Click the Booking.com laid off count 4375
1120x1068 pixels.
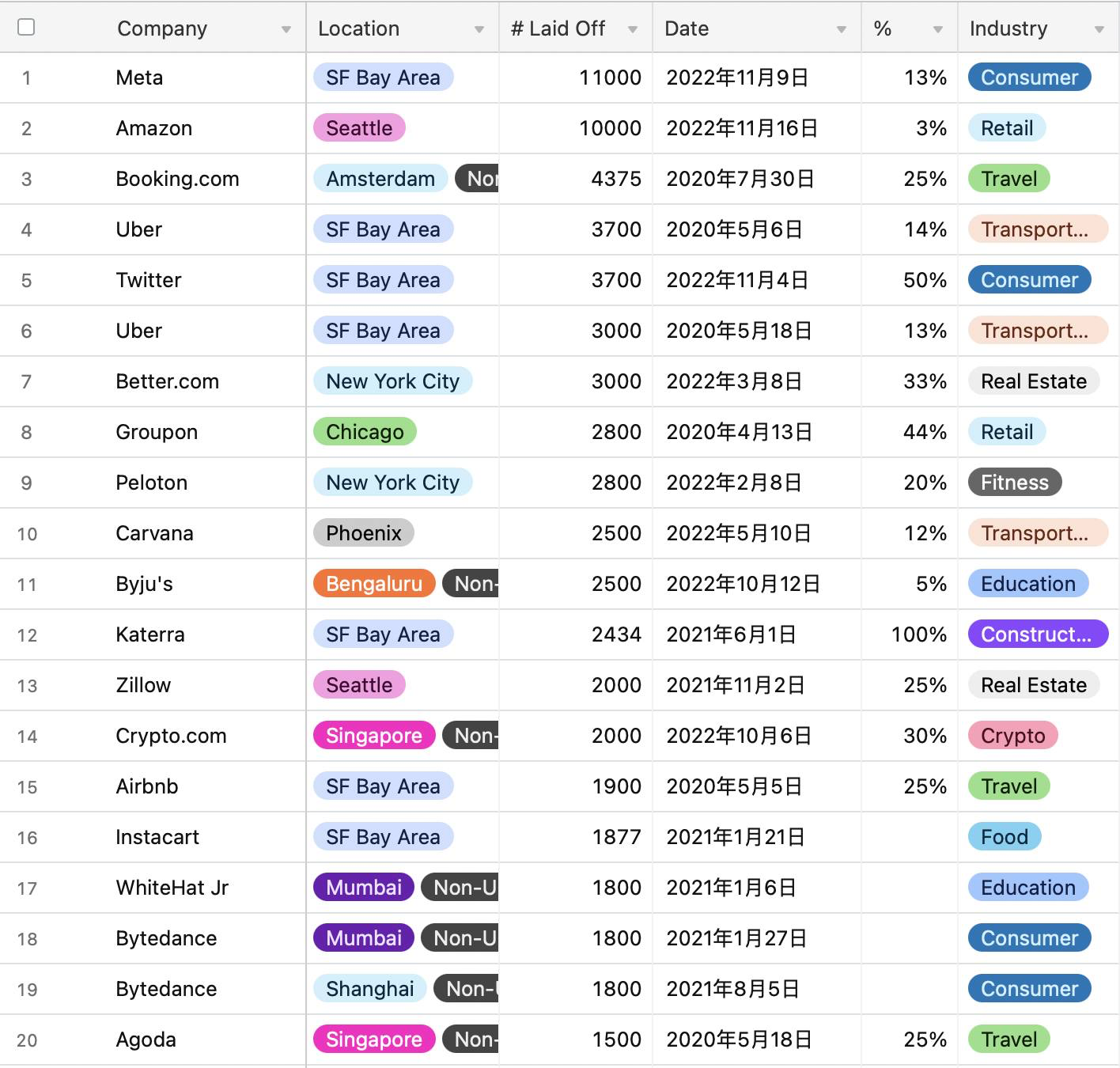615,179
